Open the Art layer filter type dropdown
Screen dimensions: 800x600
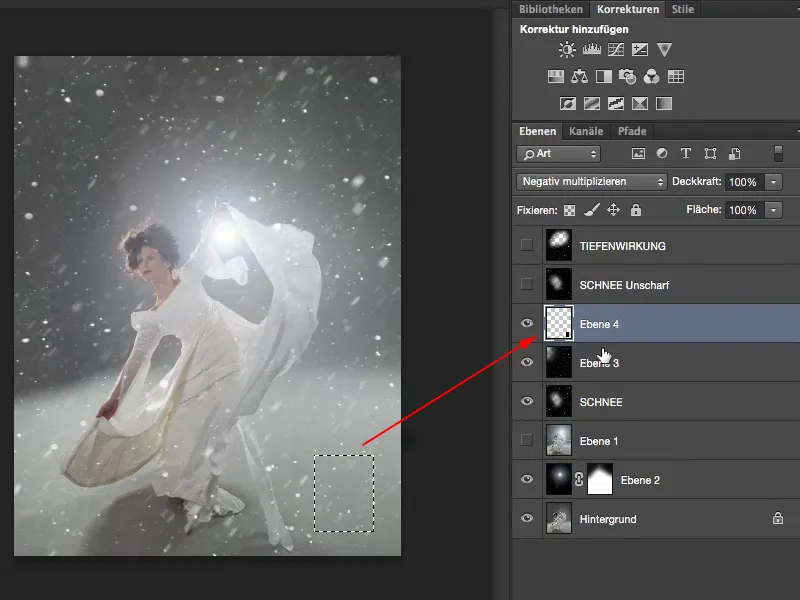[x=559, y=154]
